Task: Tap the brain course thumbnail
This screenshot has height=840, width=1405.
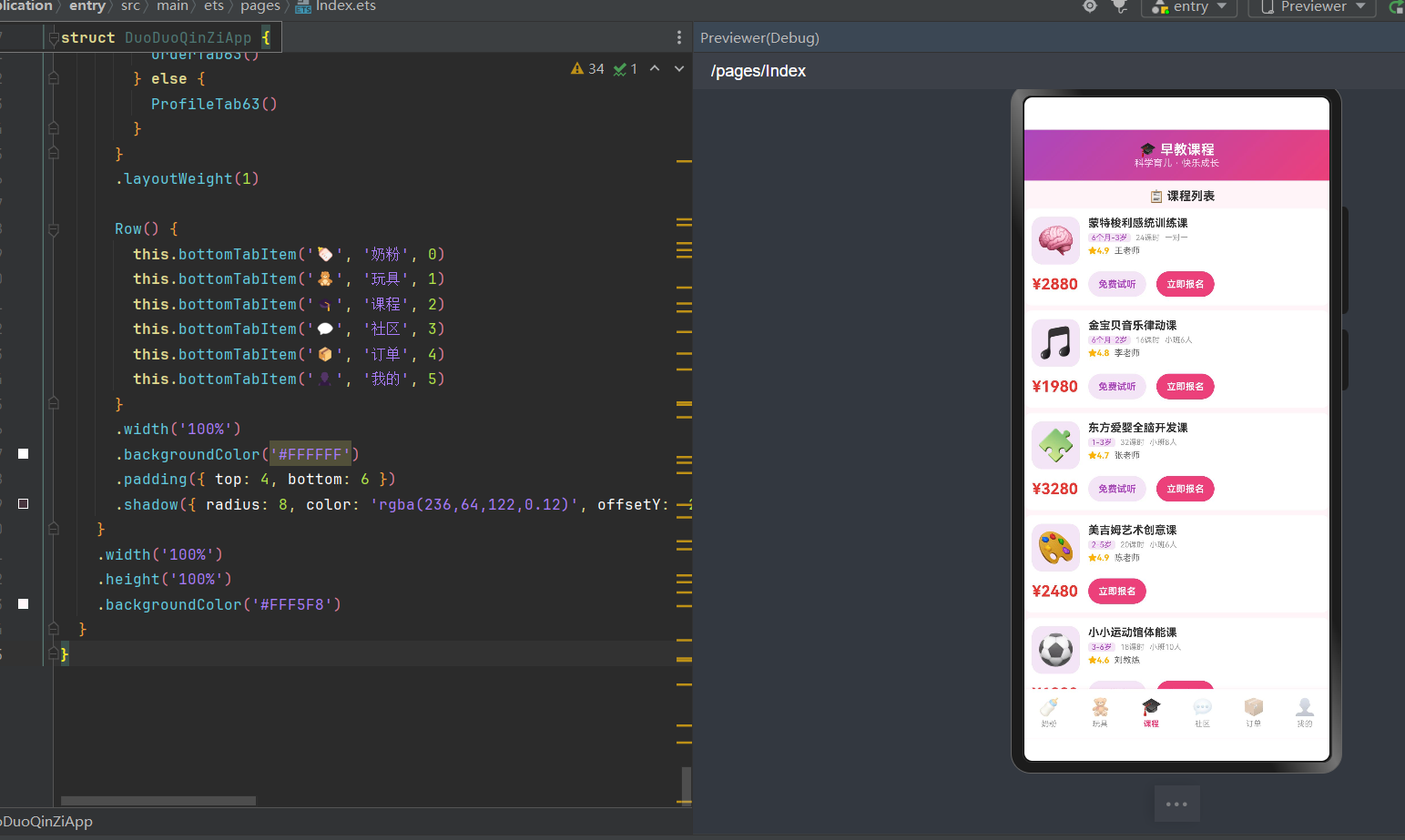Action: (1055, 240)
